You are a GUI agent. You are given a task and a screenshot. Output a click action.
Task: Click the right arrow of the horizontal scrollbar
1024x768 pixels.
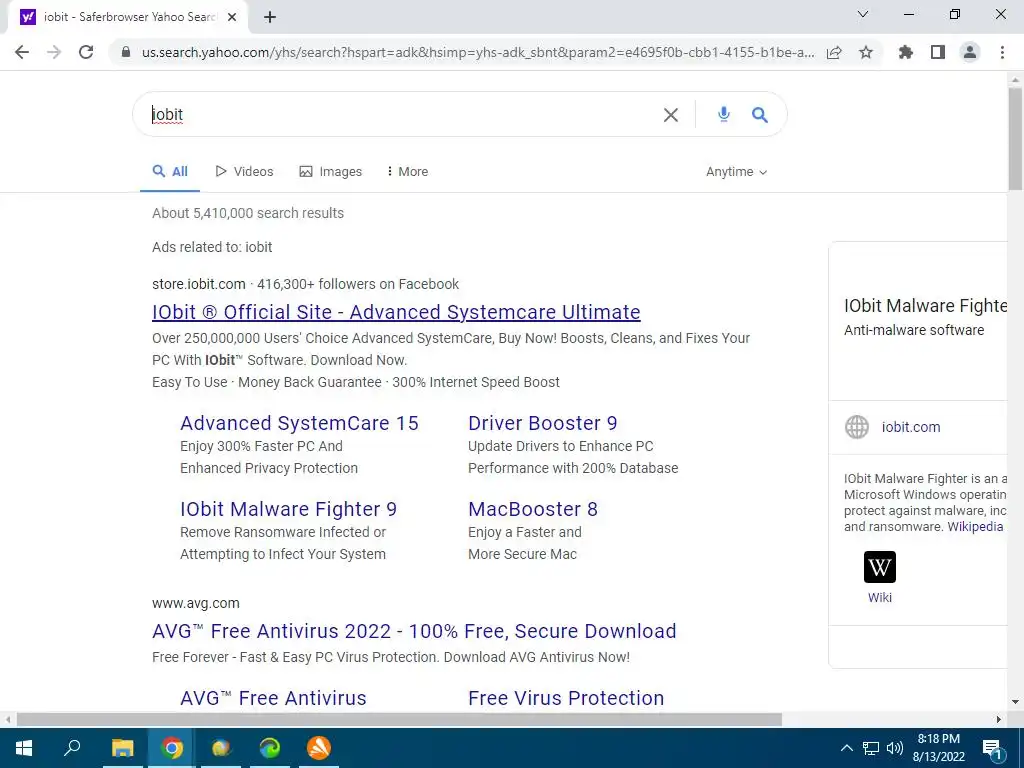(999, 720)
